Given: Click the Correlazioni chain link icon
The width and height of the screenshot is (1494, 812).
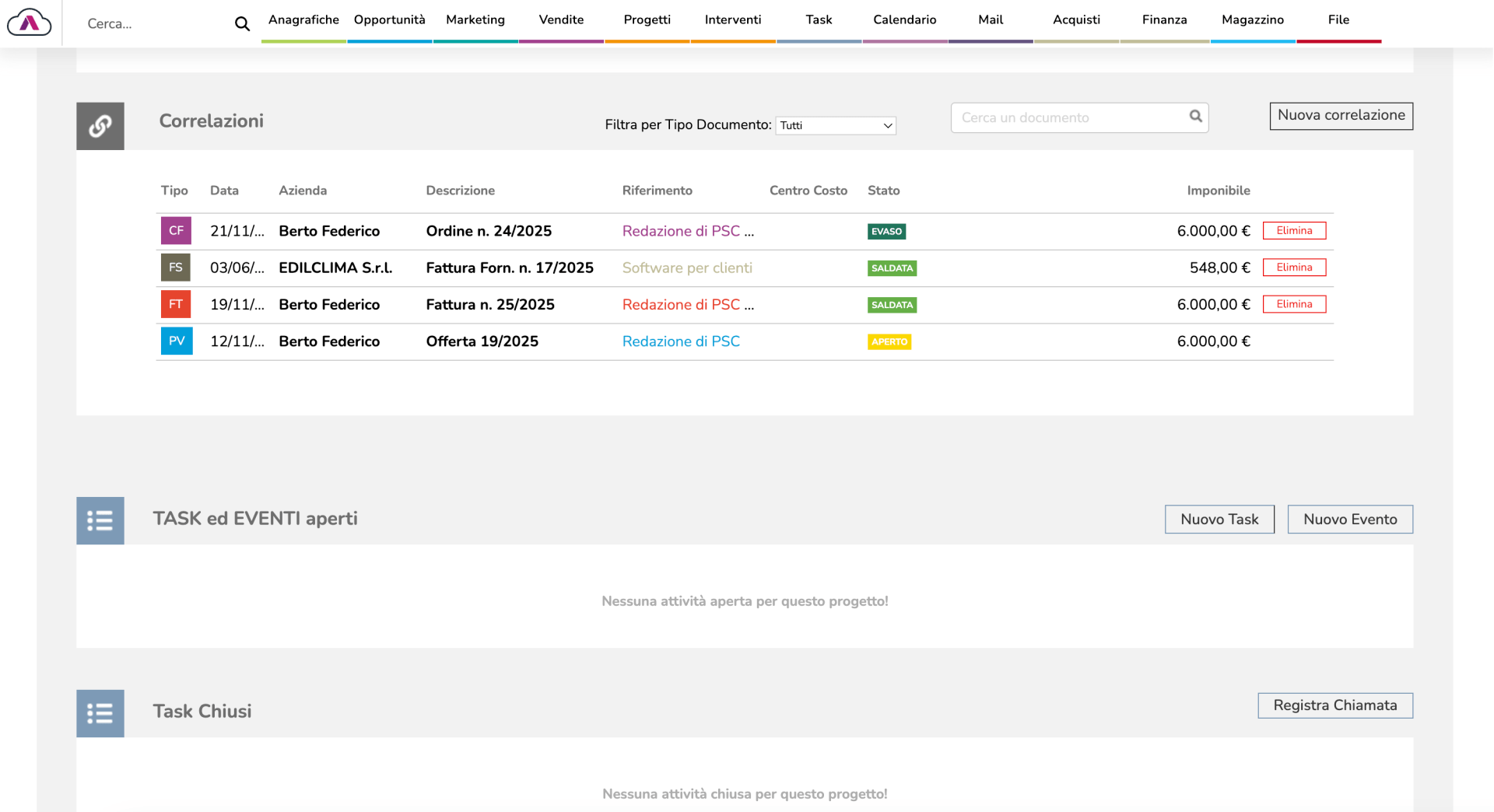Looking at the screenshot, I should coord(100,126).
